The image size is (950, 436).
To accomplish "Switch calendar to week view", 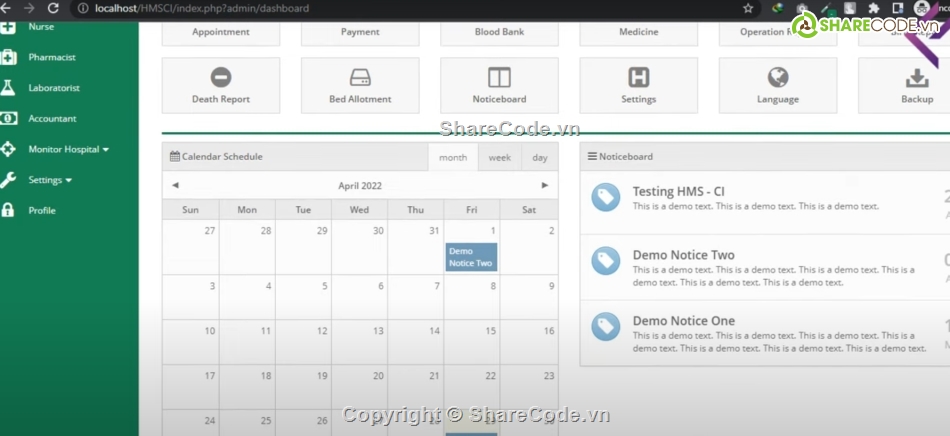I will point(500,157).
